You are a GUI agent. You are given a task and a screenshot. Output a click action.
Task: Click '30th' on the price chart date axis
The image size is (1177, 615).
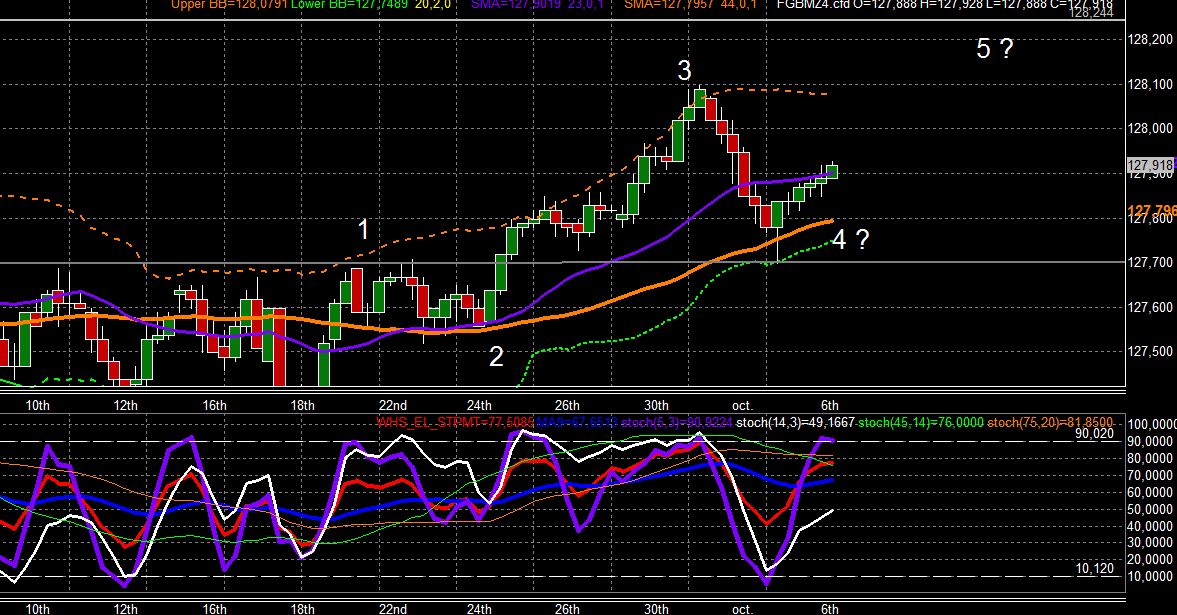656,405
